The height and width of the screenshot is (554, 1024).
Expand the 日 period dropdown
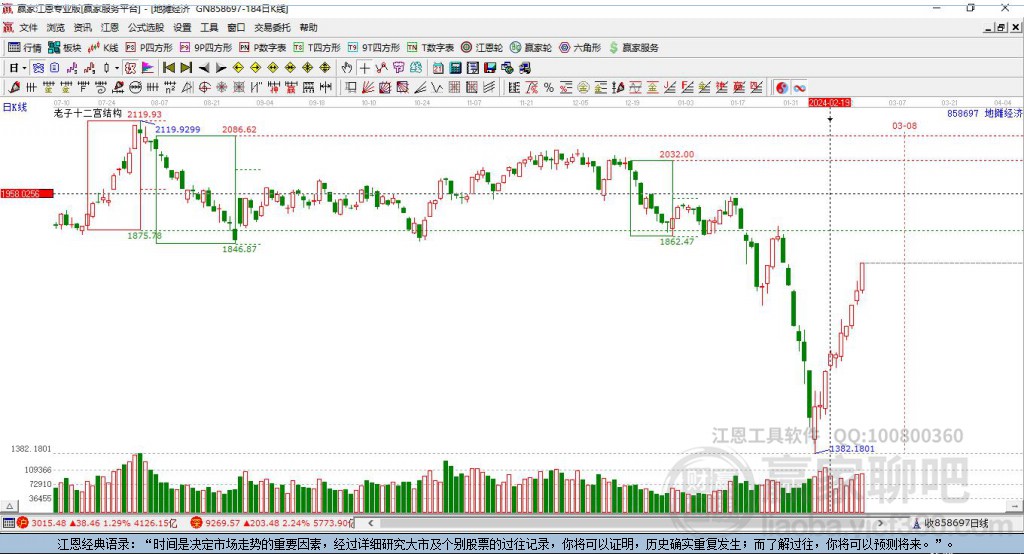(24, 68)
